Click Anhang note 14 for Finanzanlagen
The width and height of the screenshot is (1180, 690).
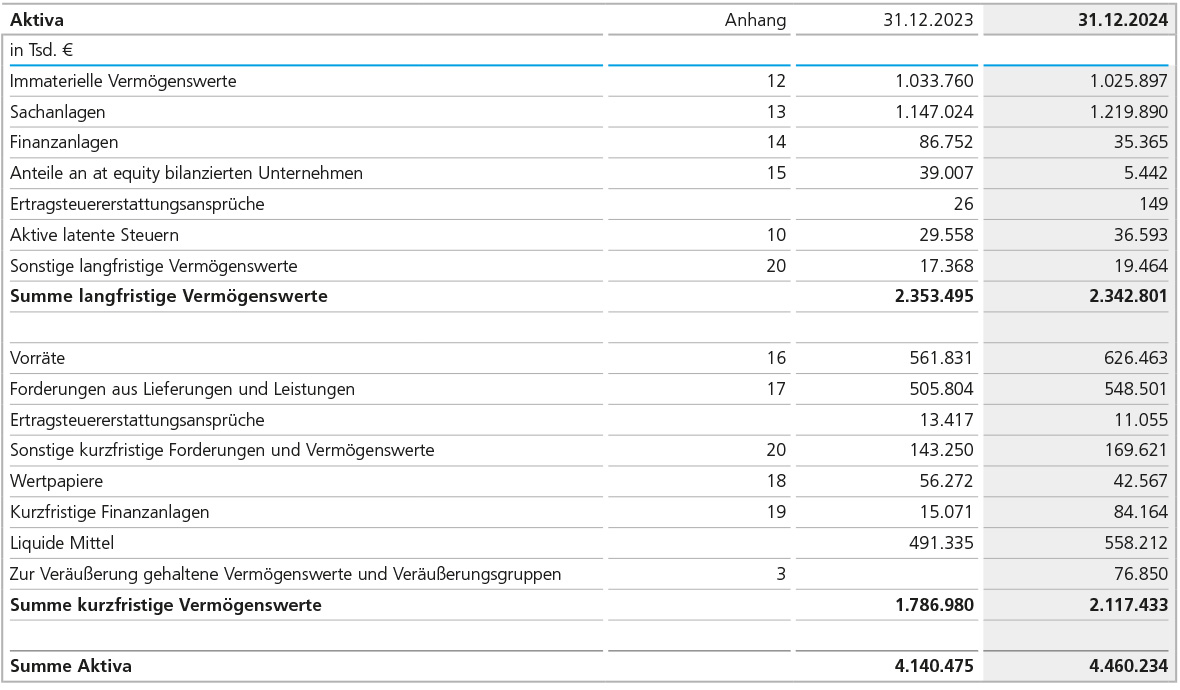pyautogui.click(x=776, y=143)
